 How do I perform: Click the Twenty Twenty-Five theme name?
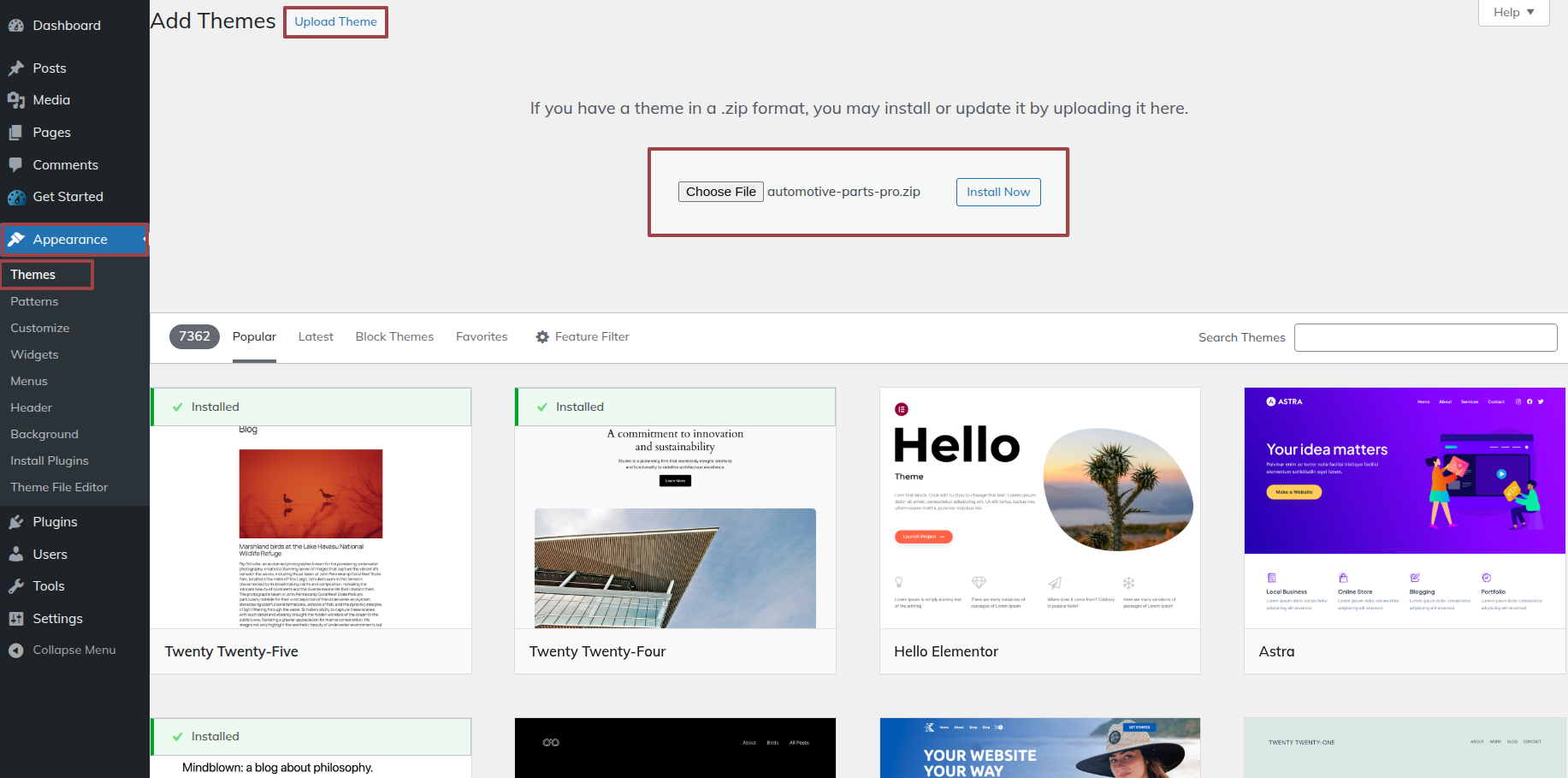tap(232, 651)
